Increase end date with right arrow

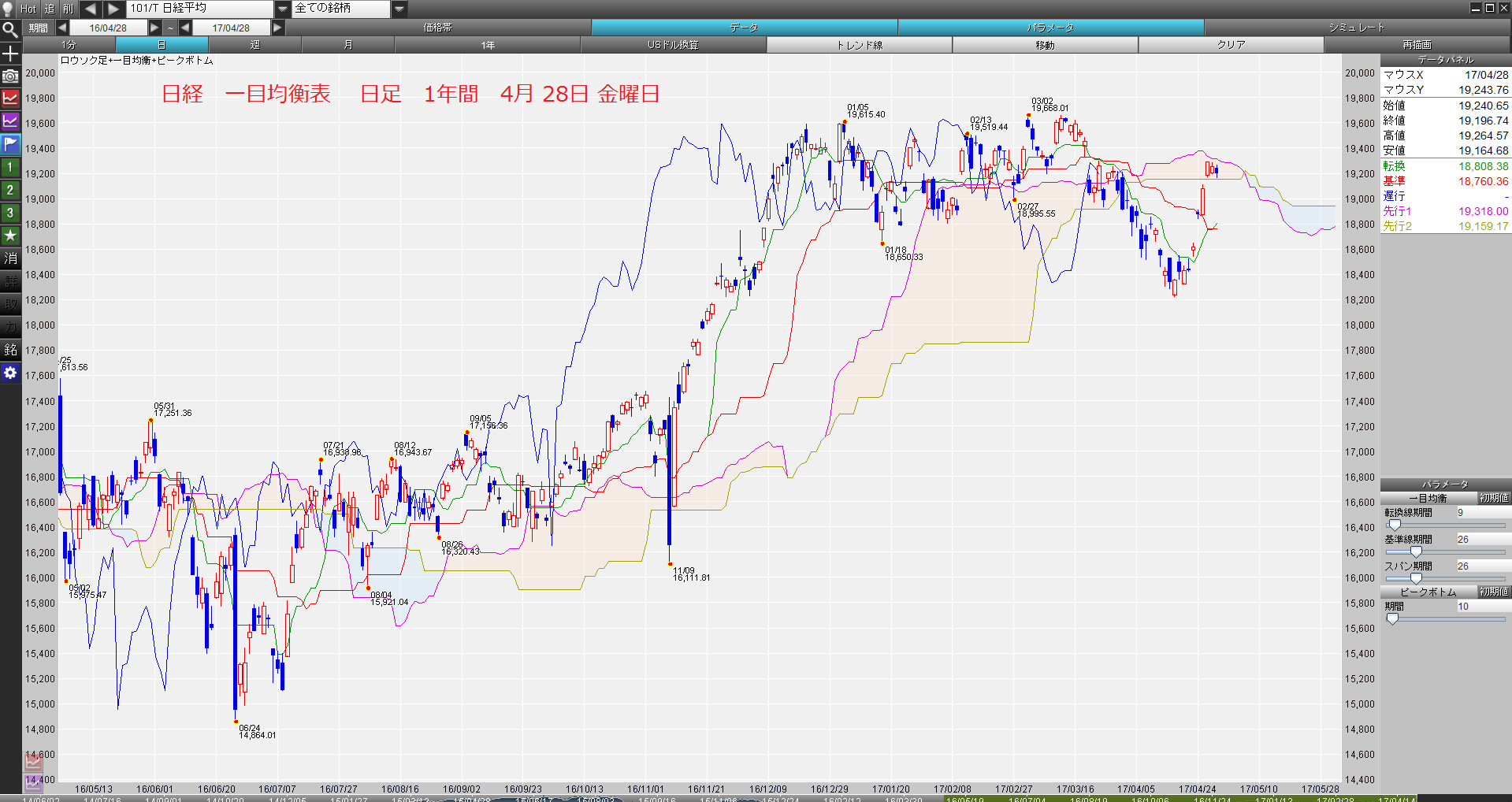pos(277,28)
